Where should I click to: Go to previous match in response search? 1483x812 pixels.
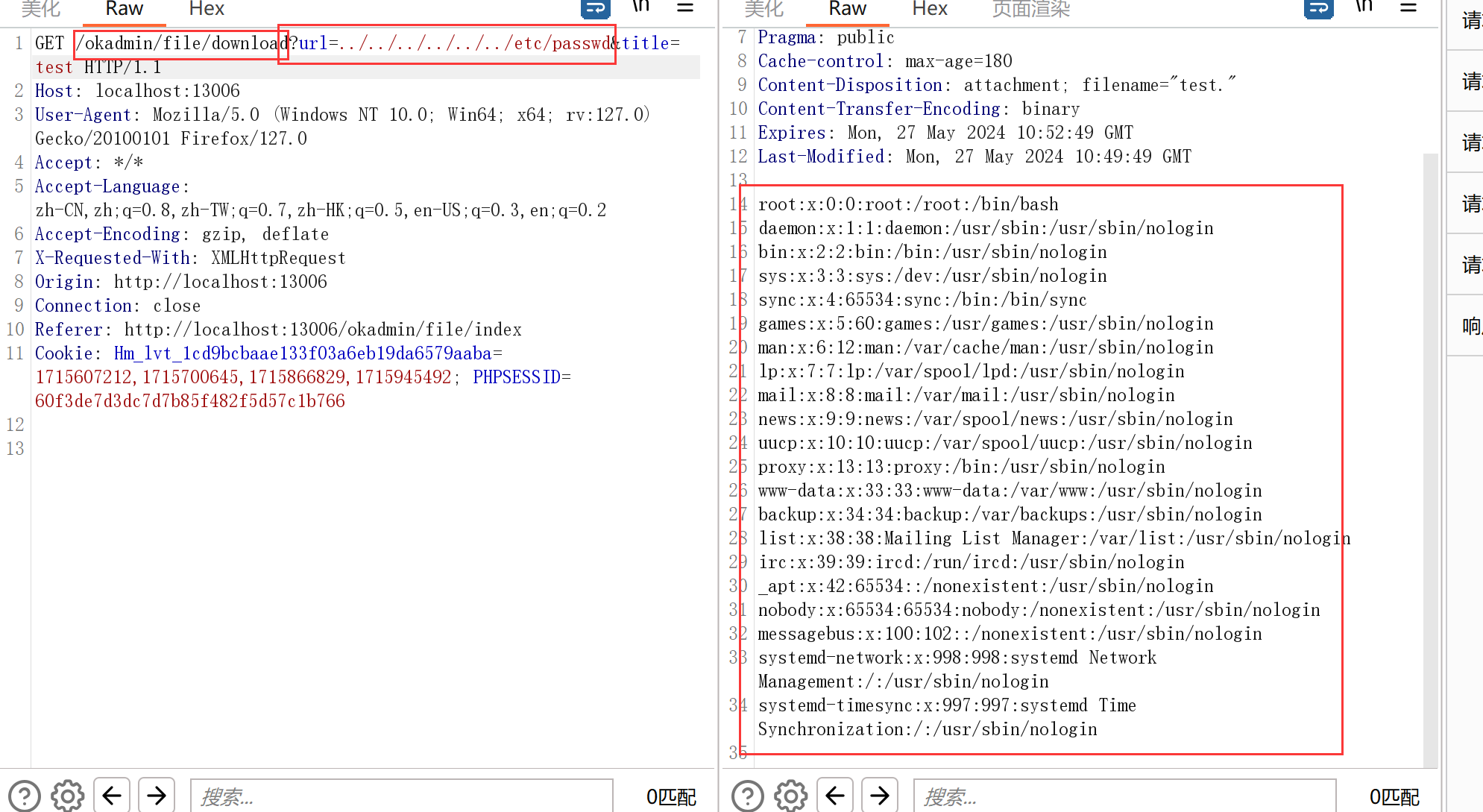(835, 796)
